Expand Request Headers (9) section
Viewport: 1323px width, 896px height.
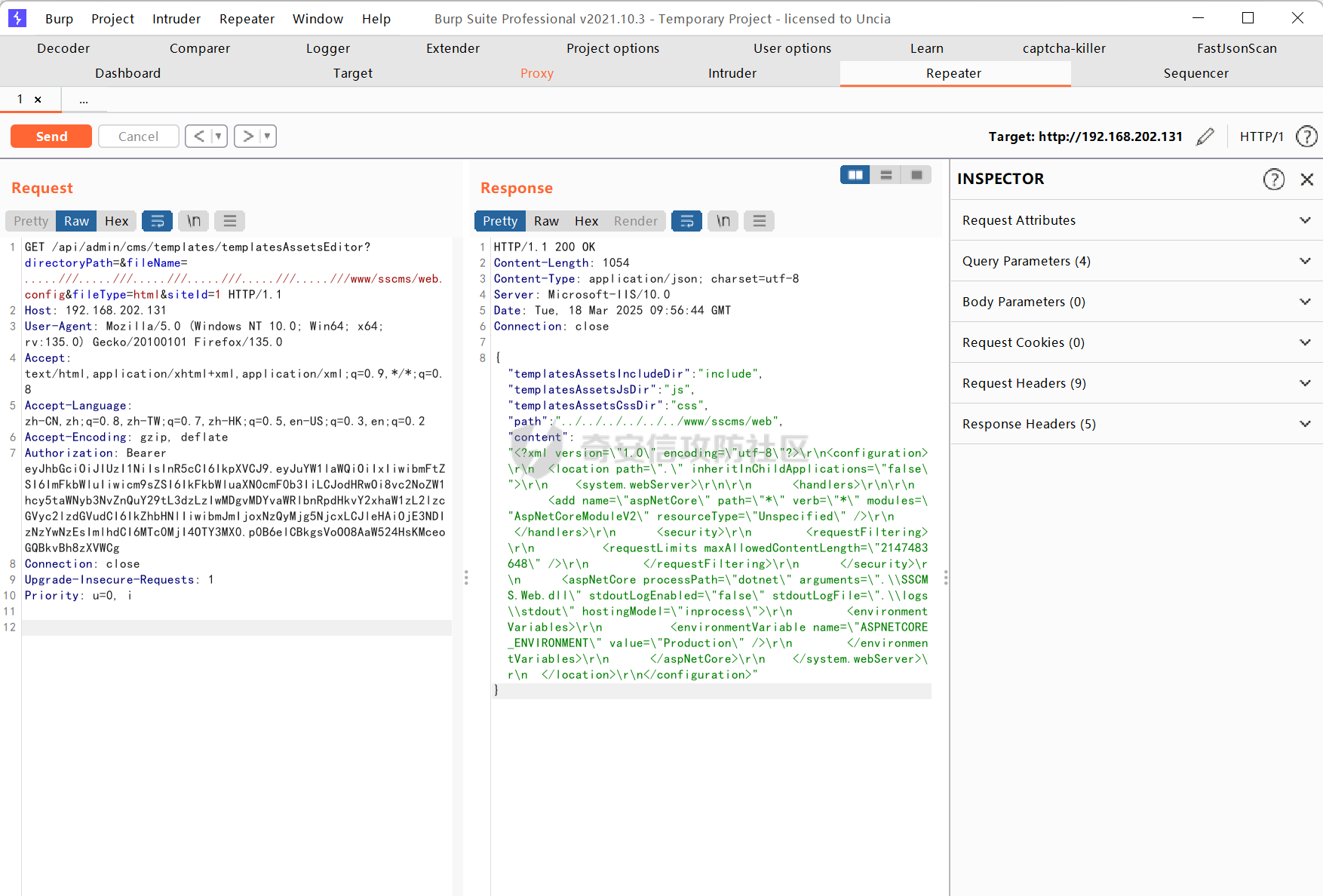tap(1137, 383)
